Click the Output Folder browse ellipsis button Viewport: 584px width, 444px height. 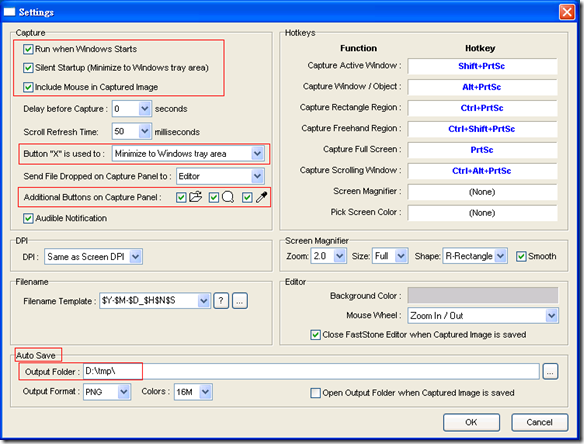(x=550, y=371)
